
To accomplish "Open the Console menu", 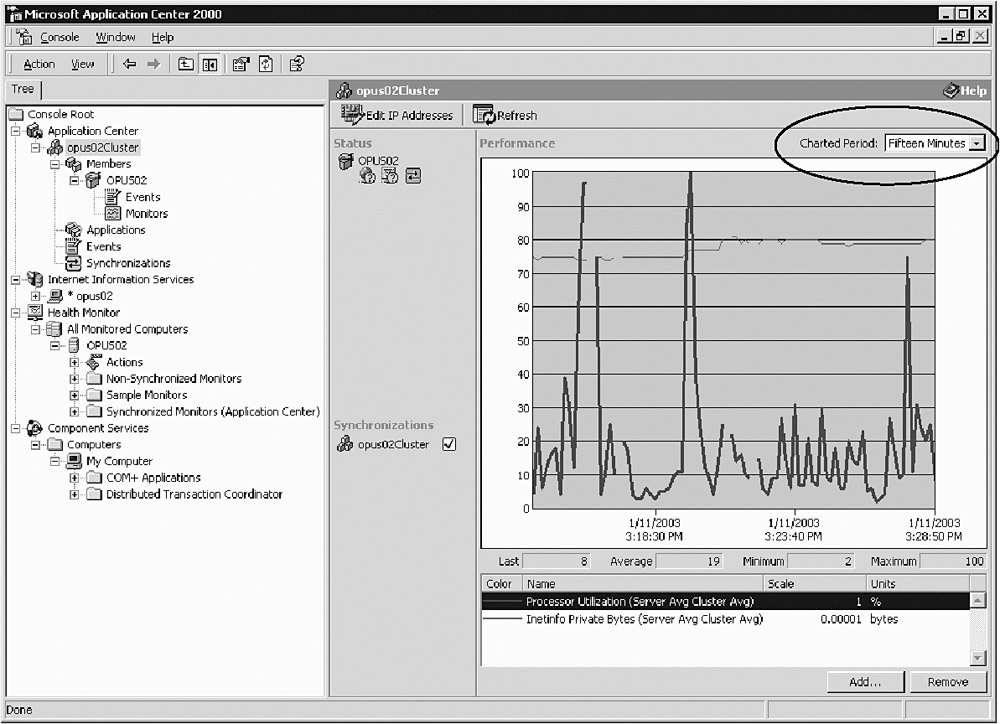I will coord(59,37).
